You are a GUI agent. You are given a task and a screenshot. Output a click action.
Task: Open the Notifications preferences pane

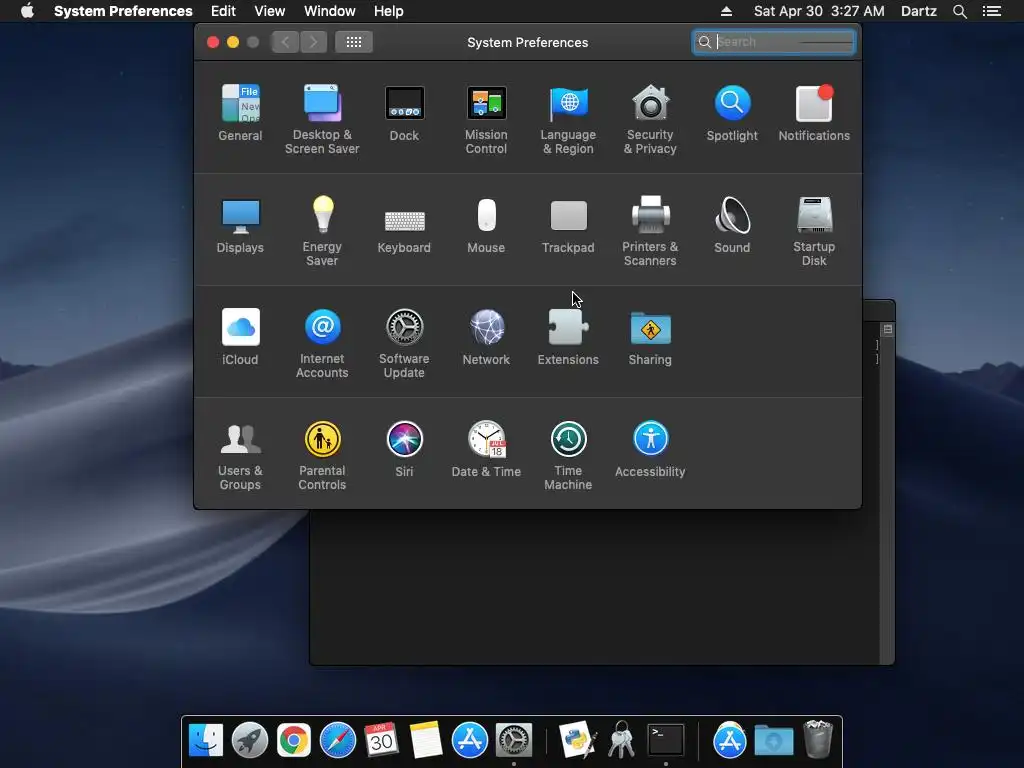point(814,113)
